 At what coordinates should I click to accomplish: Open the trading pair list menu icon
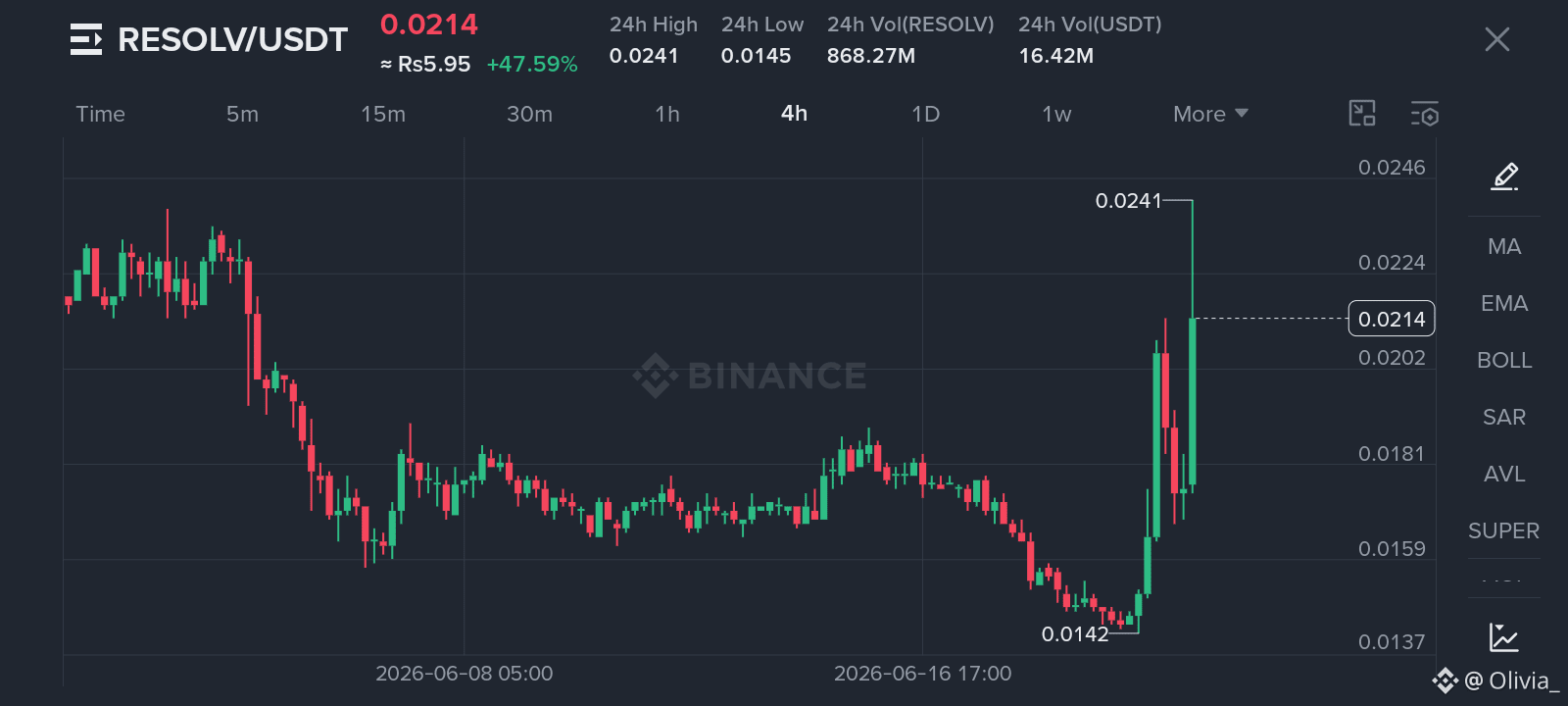click(x=86, y=39)
